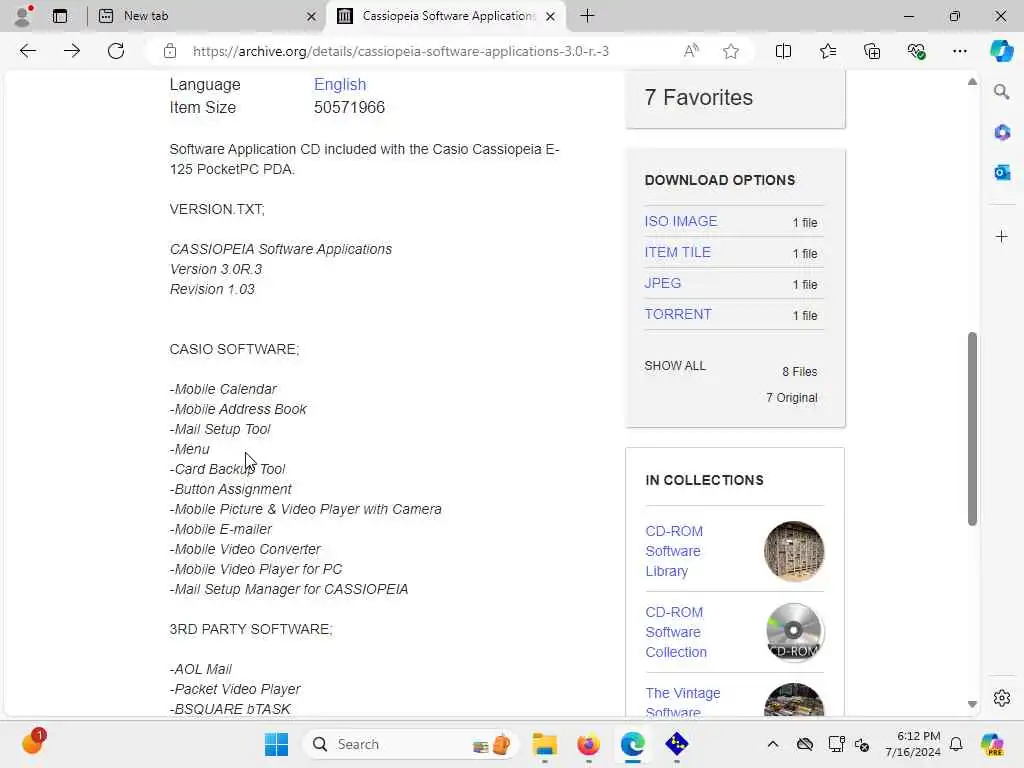Click scrollbar down arrow
This screenshot has height=768, width=1024.
[x=972, y=704]
